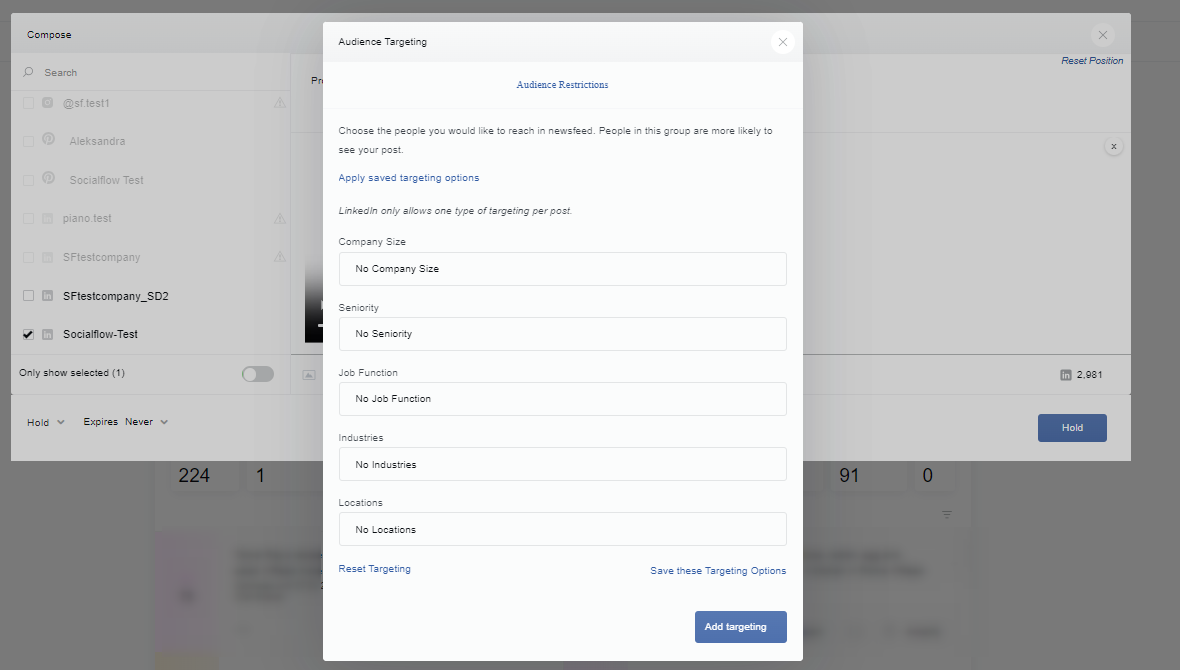
Task: Click the 2,981 character count
Action: (x=1089, y=375)
